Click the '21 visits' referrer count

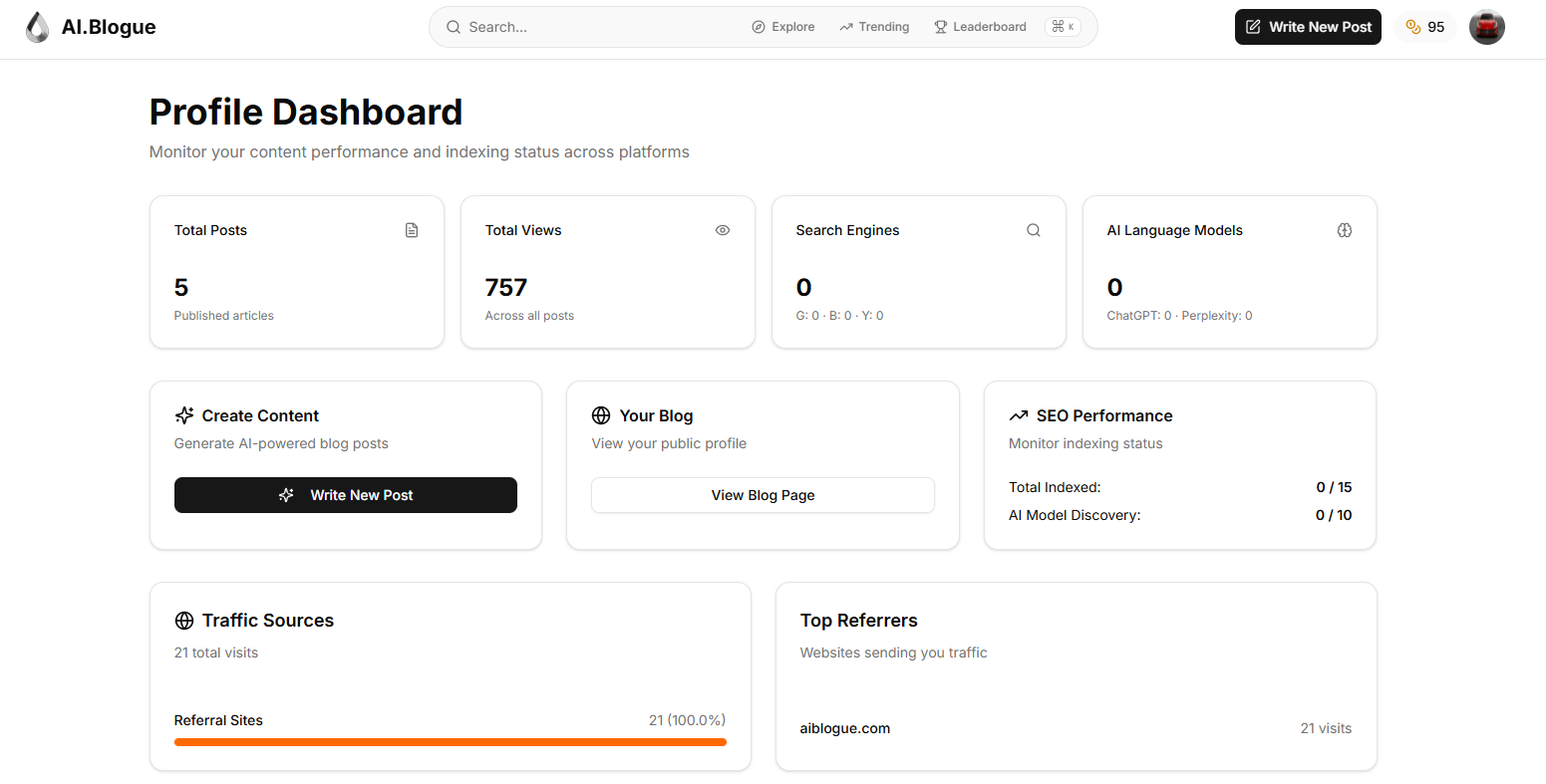(1326, 728)
